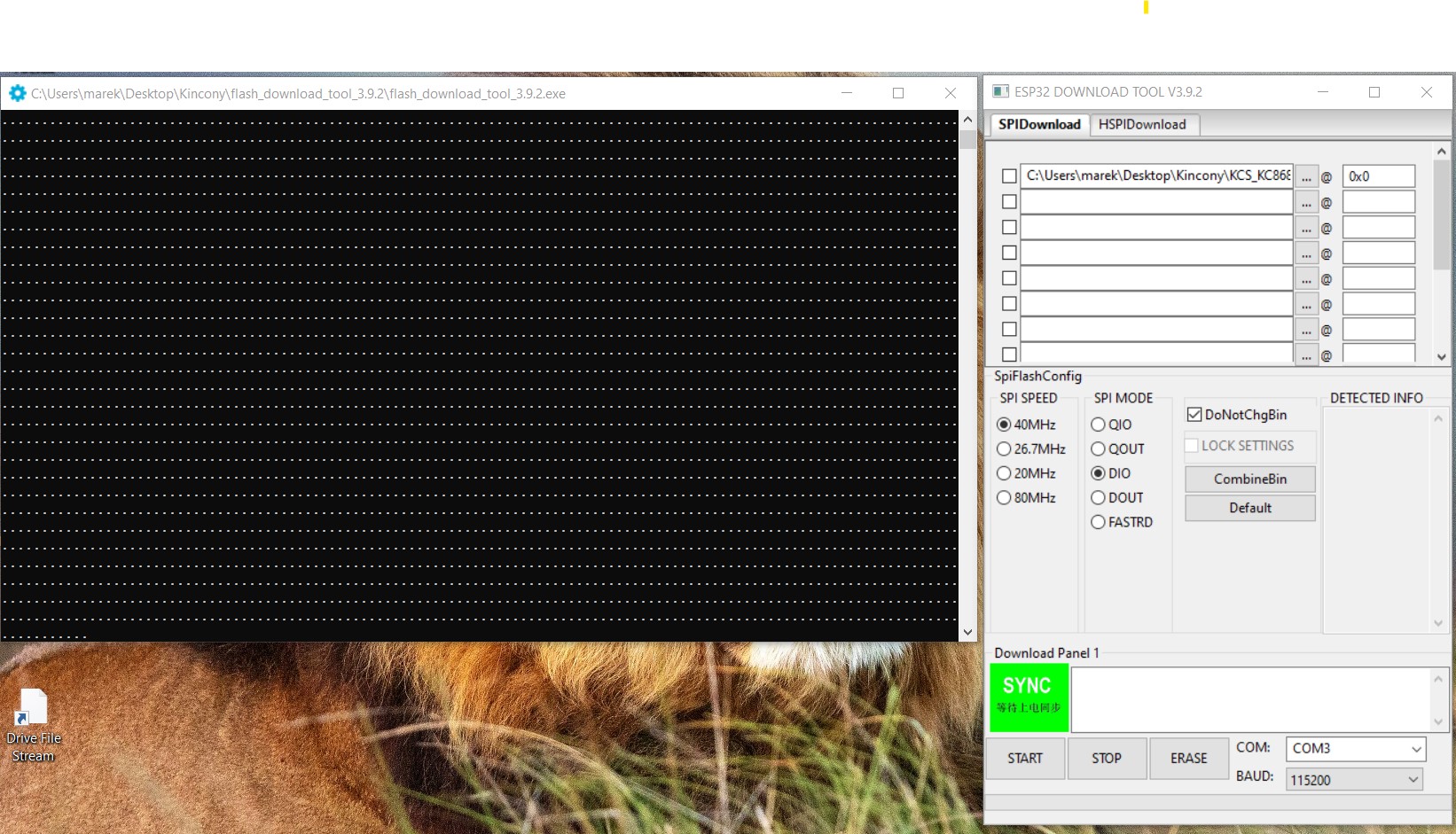This screenshot has width=1456, height=834.
Task: Select the SPIDownload tab
Action: (1039, 125)
